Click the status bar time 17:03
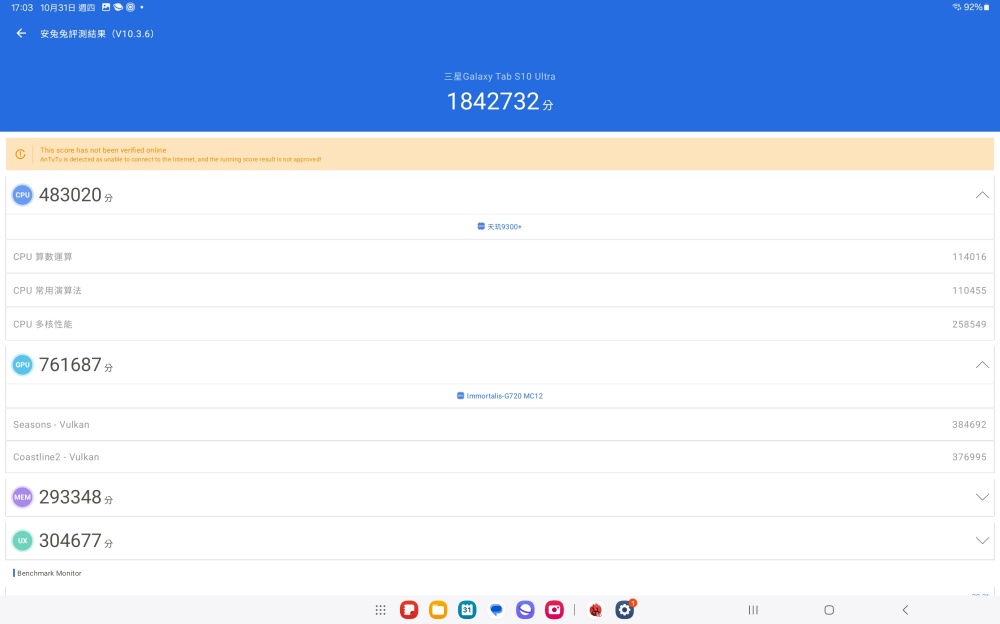Image resolution: width=1000 pixels, height=624 pixels. 22,8
